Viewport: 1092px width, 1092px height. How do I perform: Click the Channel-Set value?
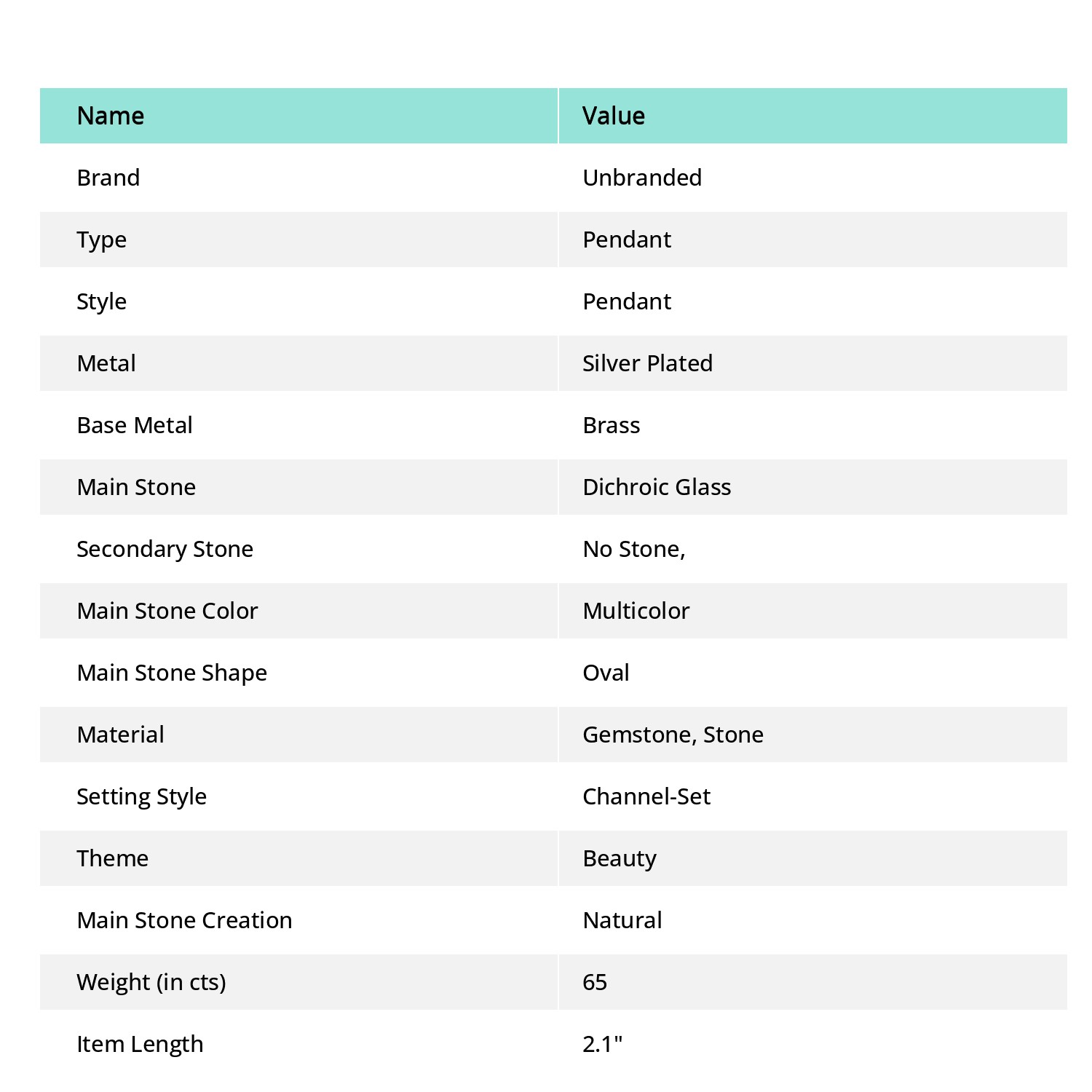[x=646, y=796]
